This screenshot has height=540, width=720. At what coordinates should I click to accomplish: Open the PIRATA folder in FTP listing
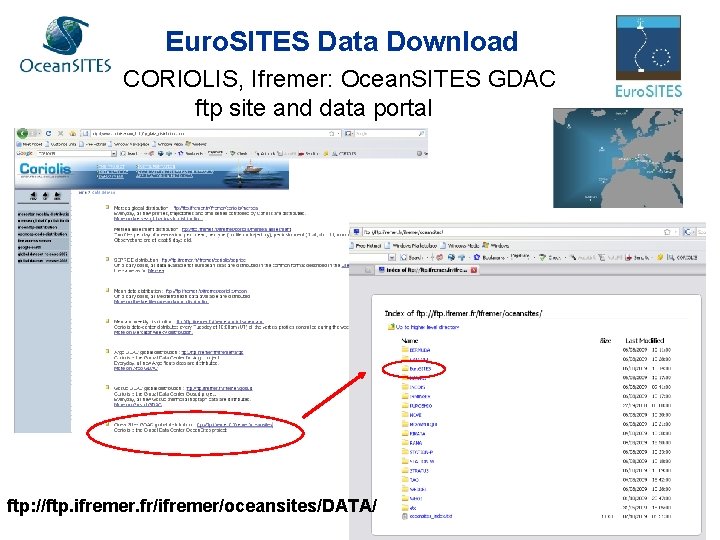point(417,433)
